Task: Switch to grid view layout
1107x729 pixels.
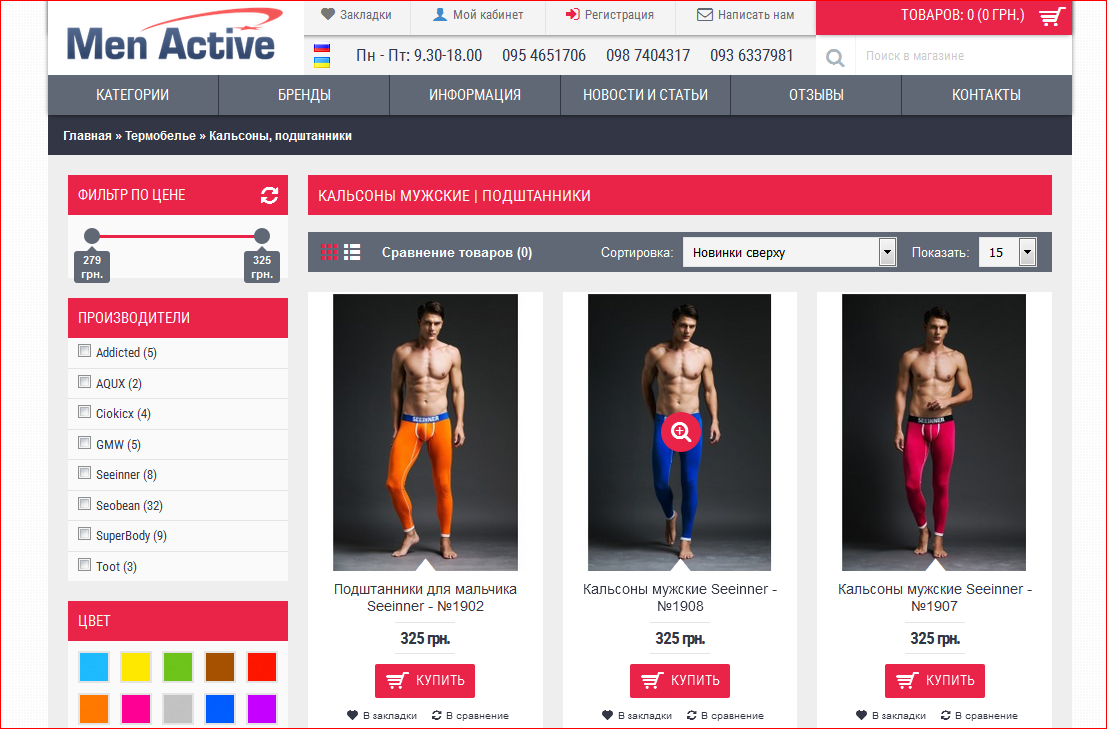Action: [330, 252]
